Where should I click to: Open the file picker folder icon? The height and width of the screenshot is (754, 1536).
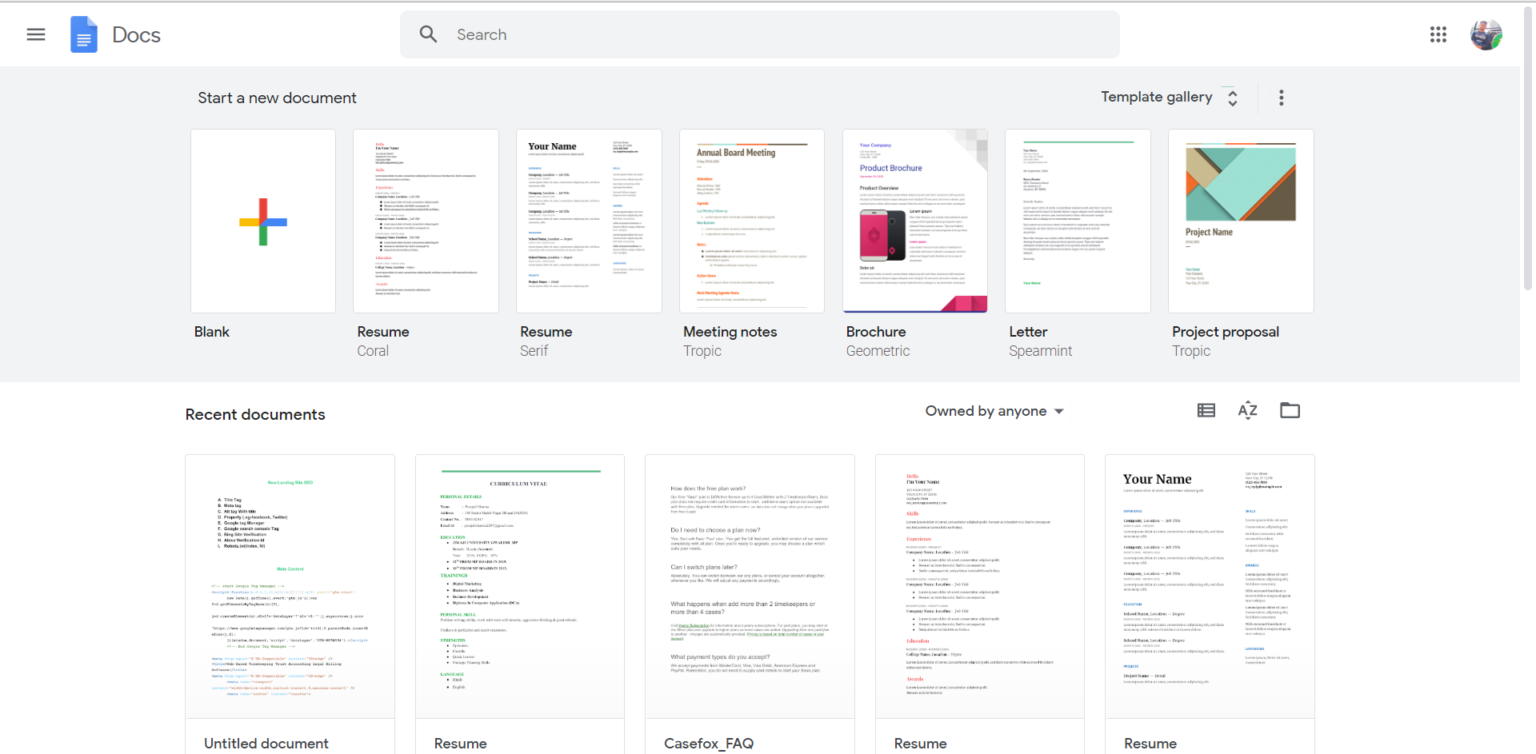click(1289, 410)
